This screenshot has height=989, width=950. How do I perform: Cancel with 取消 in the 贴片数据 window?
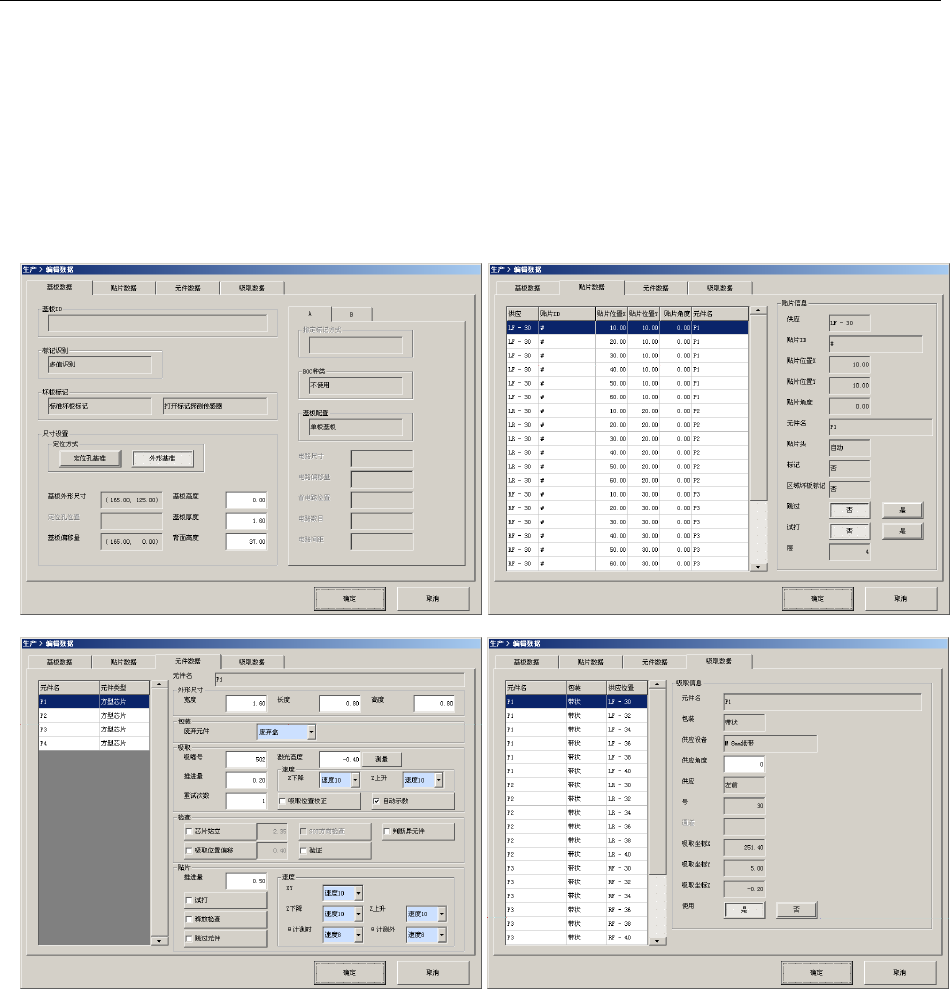click(900, 599)
